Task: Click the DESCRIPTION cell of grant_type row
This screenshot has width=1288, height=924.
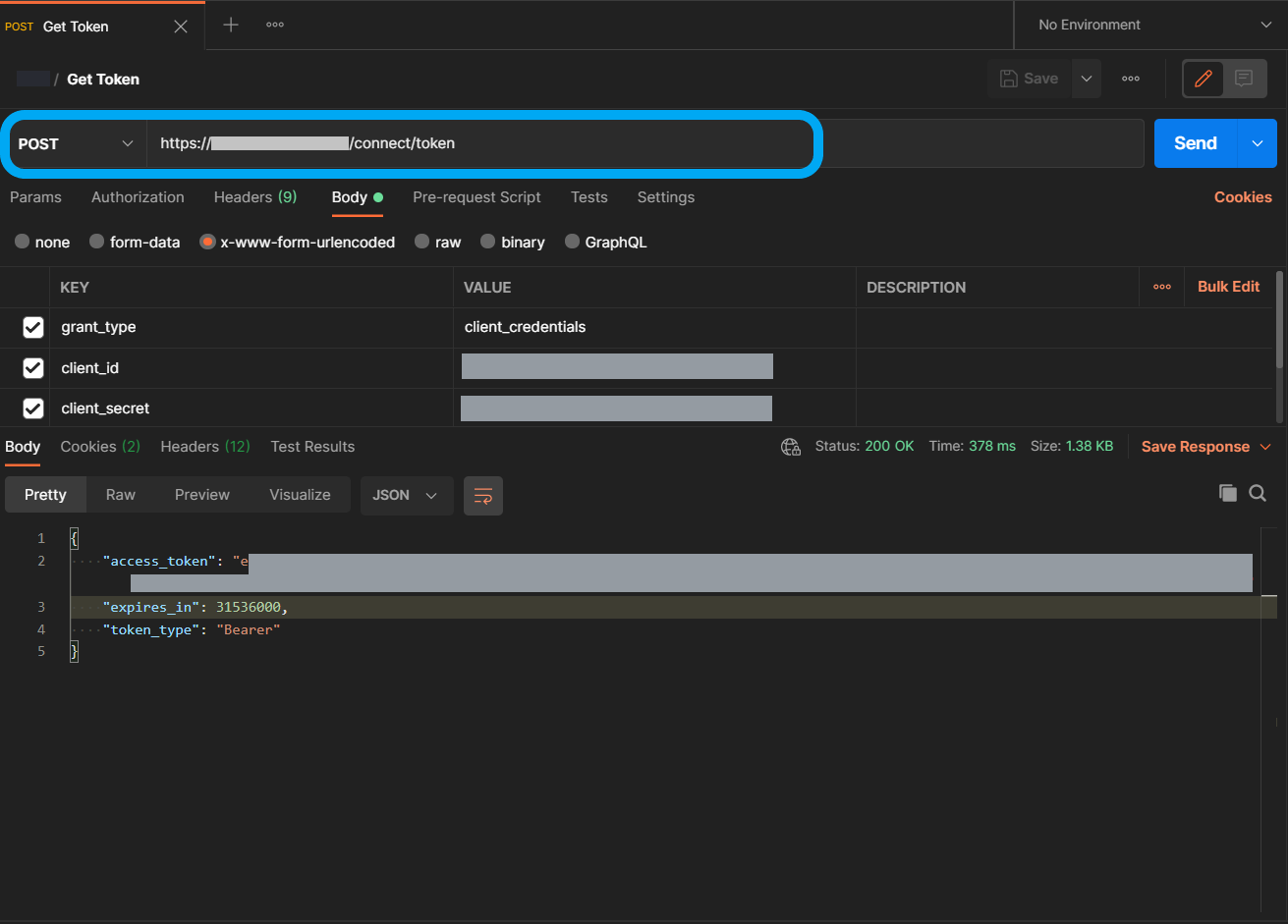Action: (997, 327)
